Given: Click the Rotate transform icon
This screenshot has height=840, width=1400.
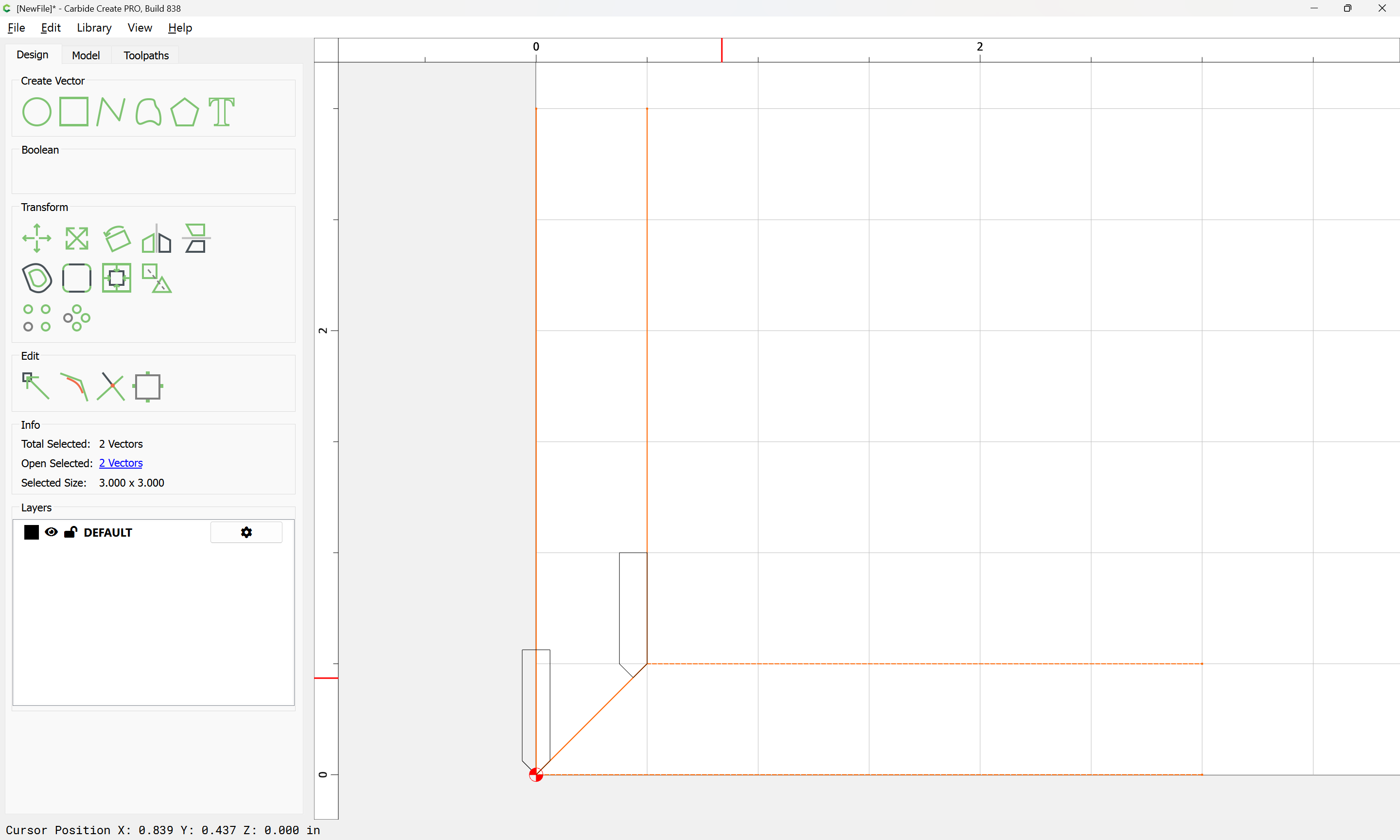Looking at the screenshot, I should tap(117, 238).
